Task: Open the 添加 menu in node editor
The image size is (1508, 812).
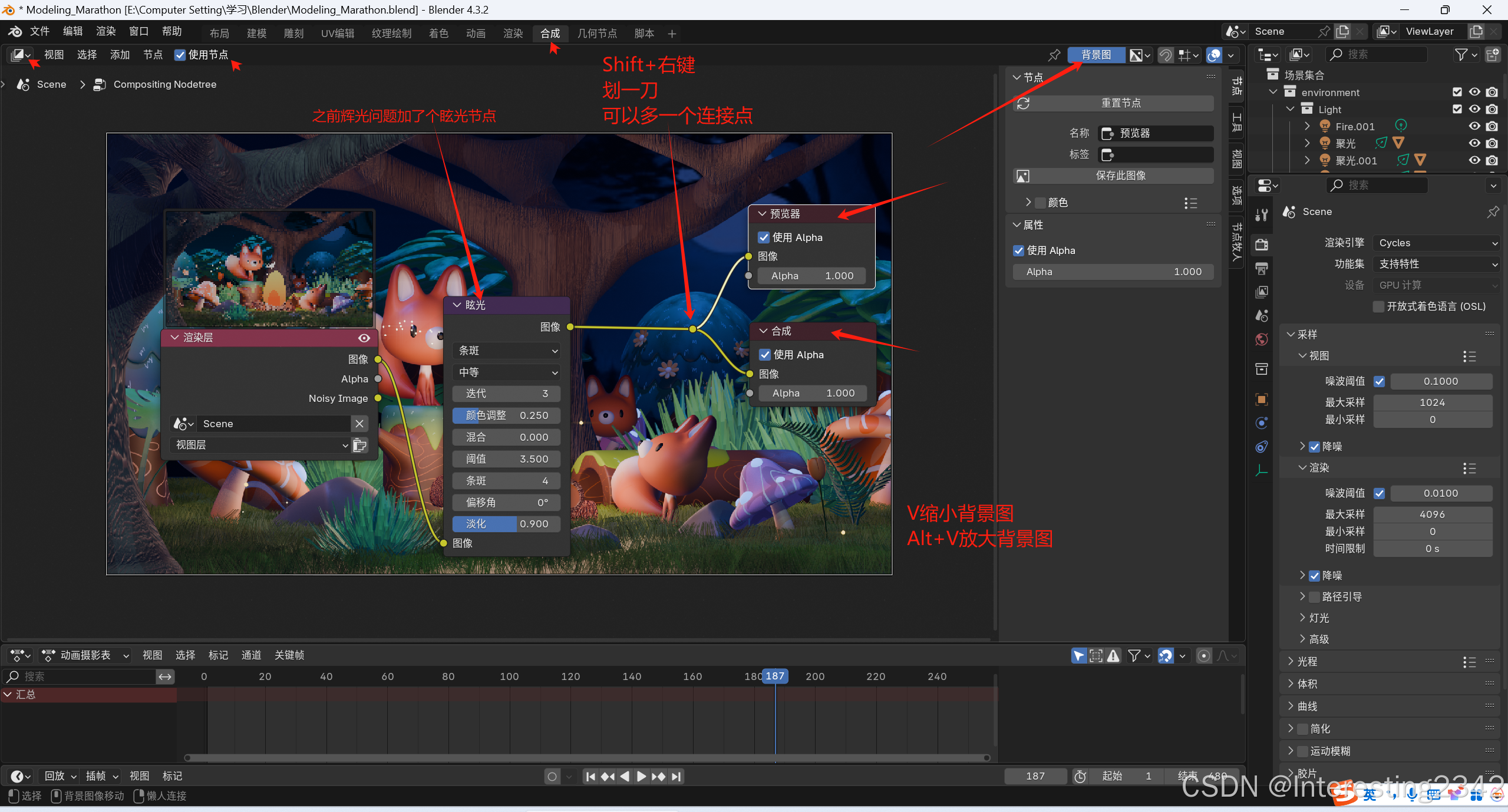Action: point(120,55)
